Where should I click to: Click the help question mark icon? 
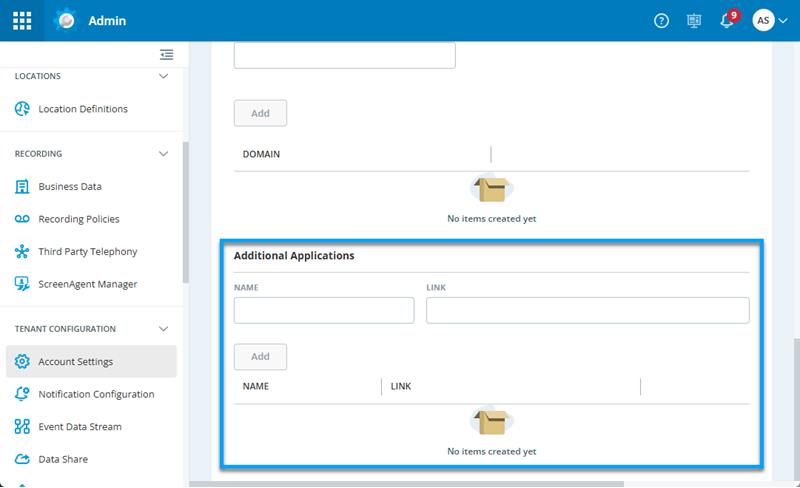(x=661, y=21)
